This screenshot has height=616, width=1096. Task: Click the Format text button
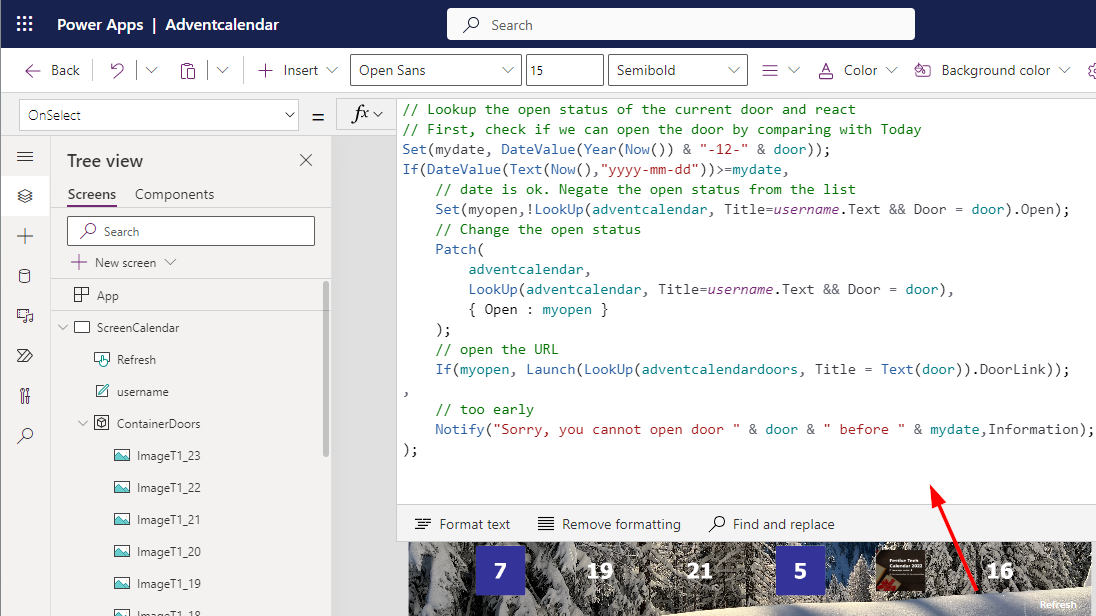462,524
